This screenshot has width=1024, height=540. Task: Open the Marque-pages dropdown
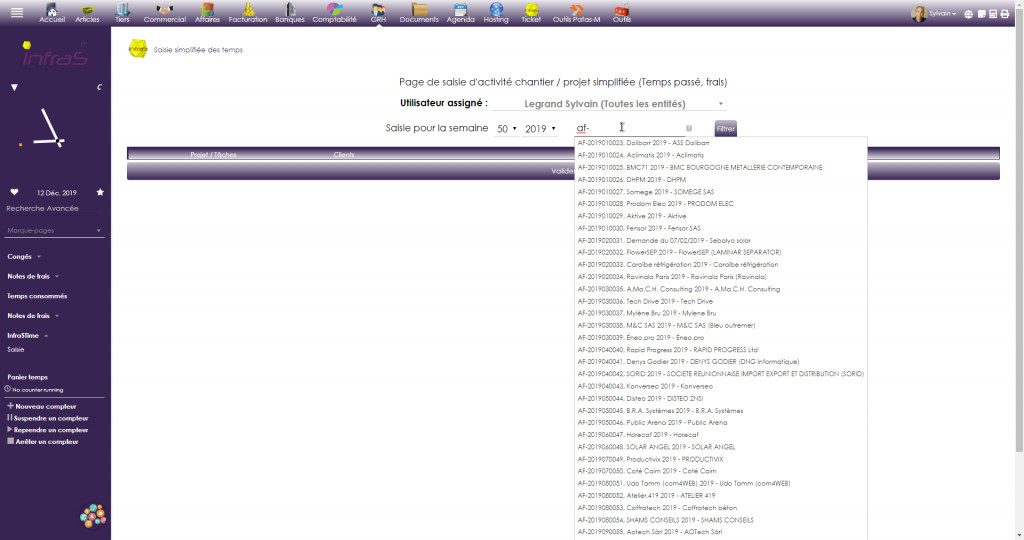click(x=54, y=230)
